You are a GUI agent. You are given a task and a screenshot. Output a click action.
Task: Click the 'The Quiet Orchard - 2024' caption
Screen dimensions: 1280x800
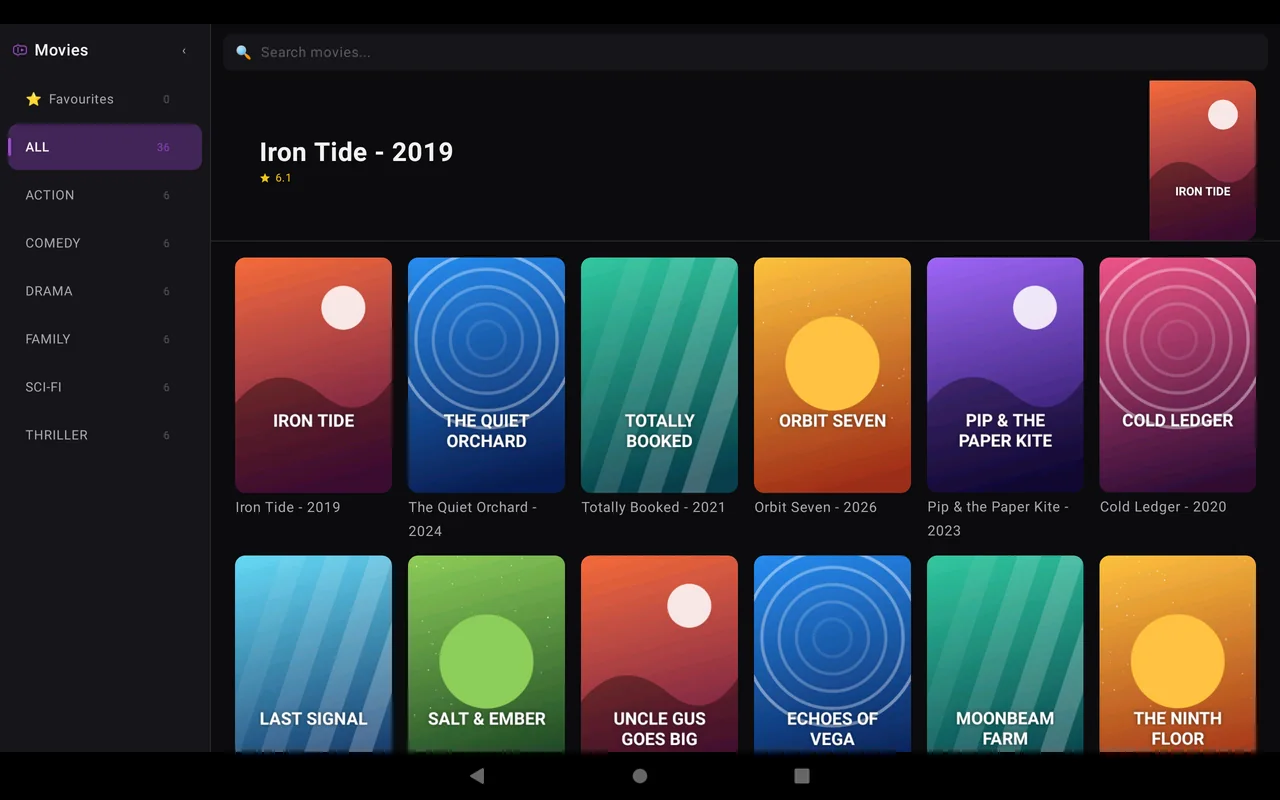472,519
